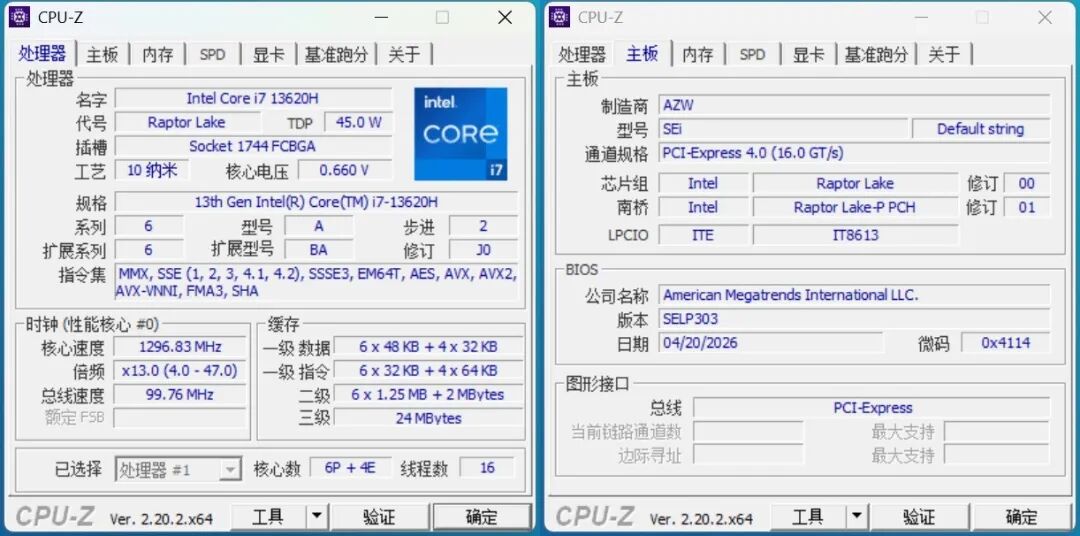
Task: Close the left CPU-Z window
Action: tap(505, 17)
